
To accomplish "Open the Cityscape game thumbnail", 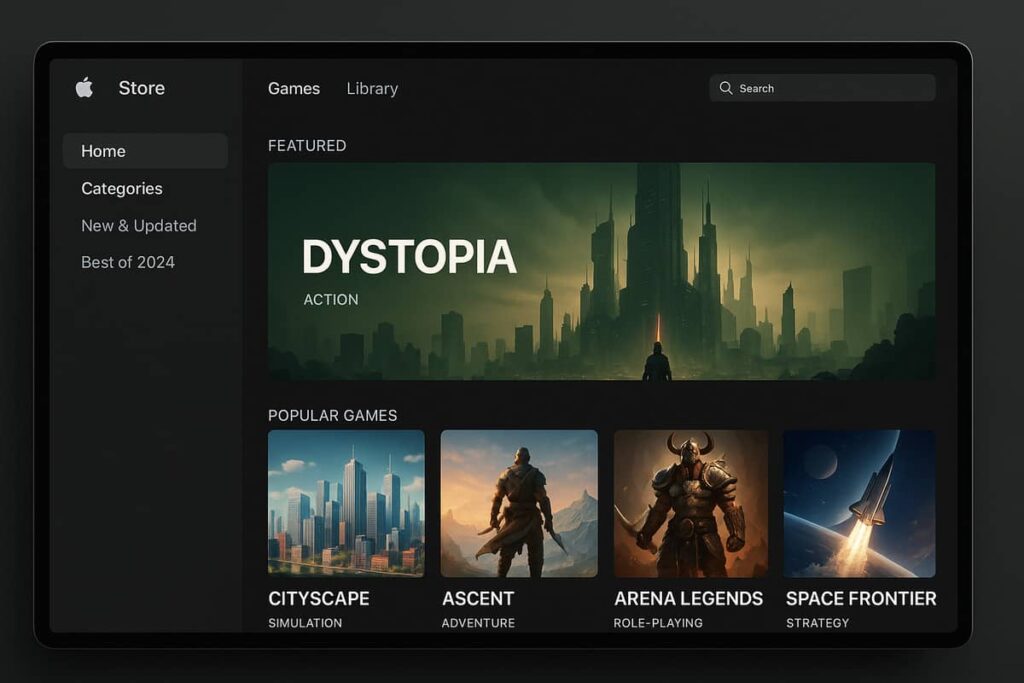I will click(346, 503).
